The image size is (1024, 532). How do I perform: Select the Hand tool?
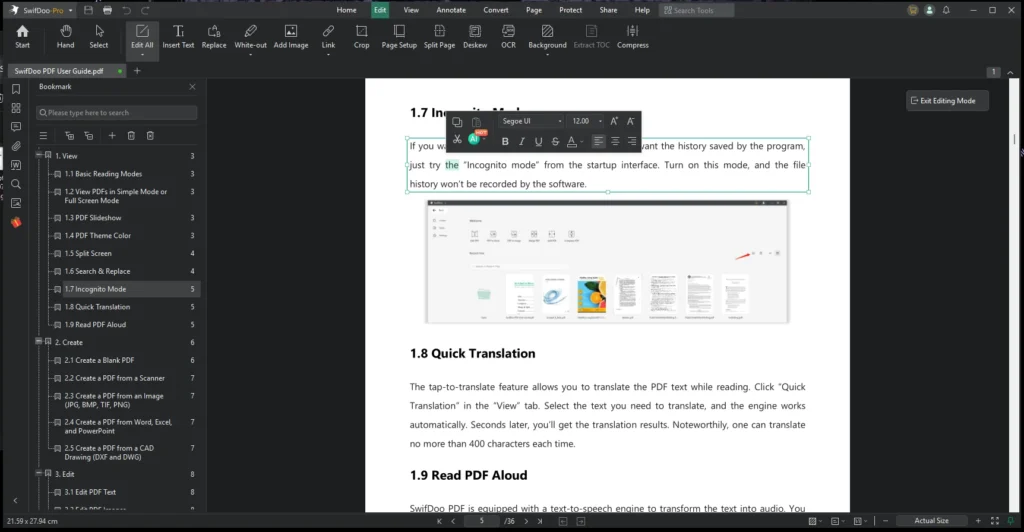[65, 37]
